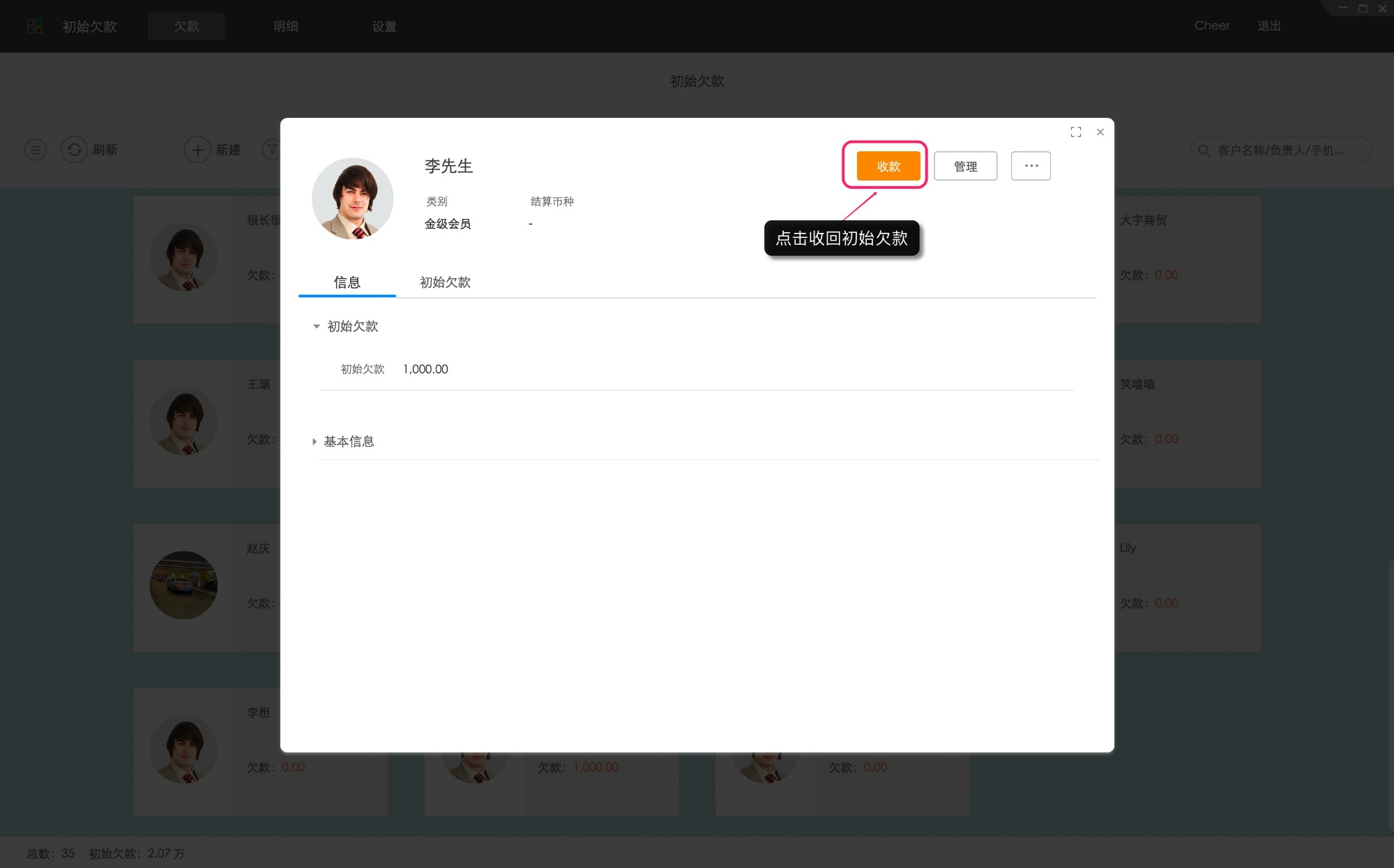Switch to the 明细 tab
1394x868 pixels.
[x=286, y=26]
